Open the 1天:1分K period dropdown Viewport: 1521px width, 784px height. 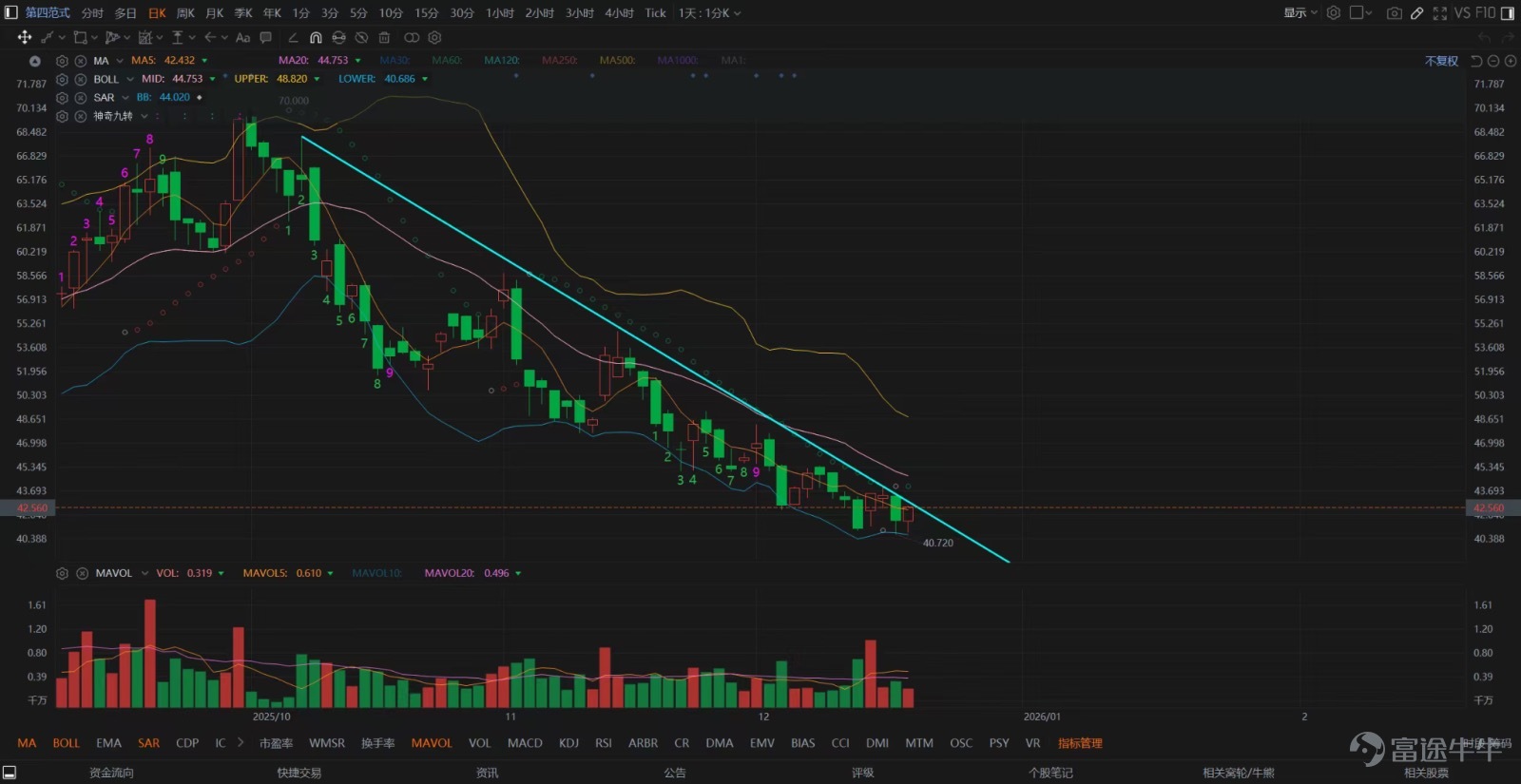[x=709, y=12]
